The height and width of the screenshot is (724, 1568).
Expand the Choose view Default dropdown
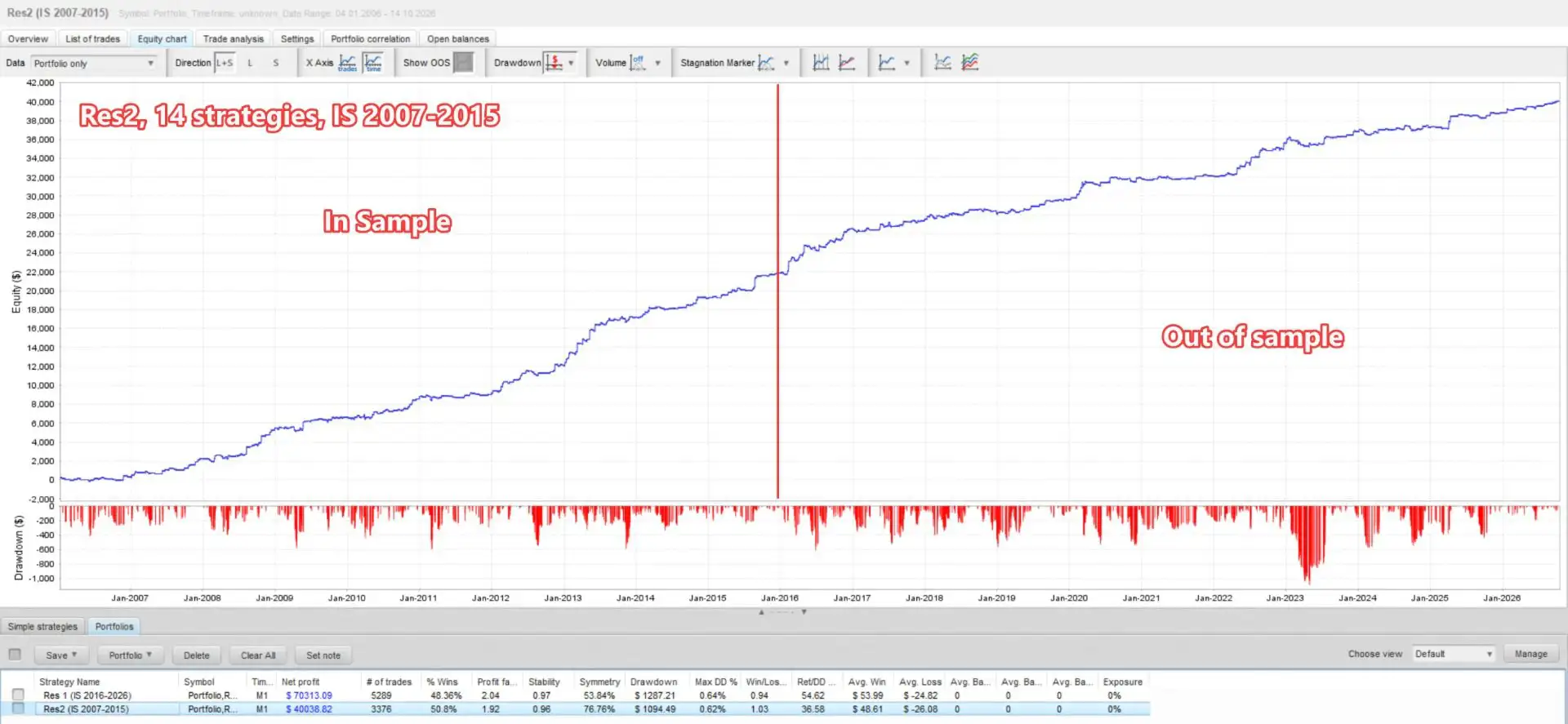pos(1454,654)
